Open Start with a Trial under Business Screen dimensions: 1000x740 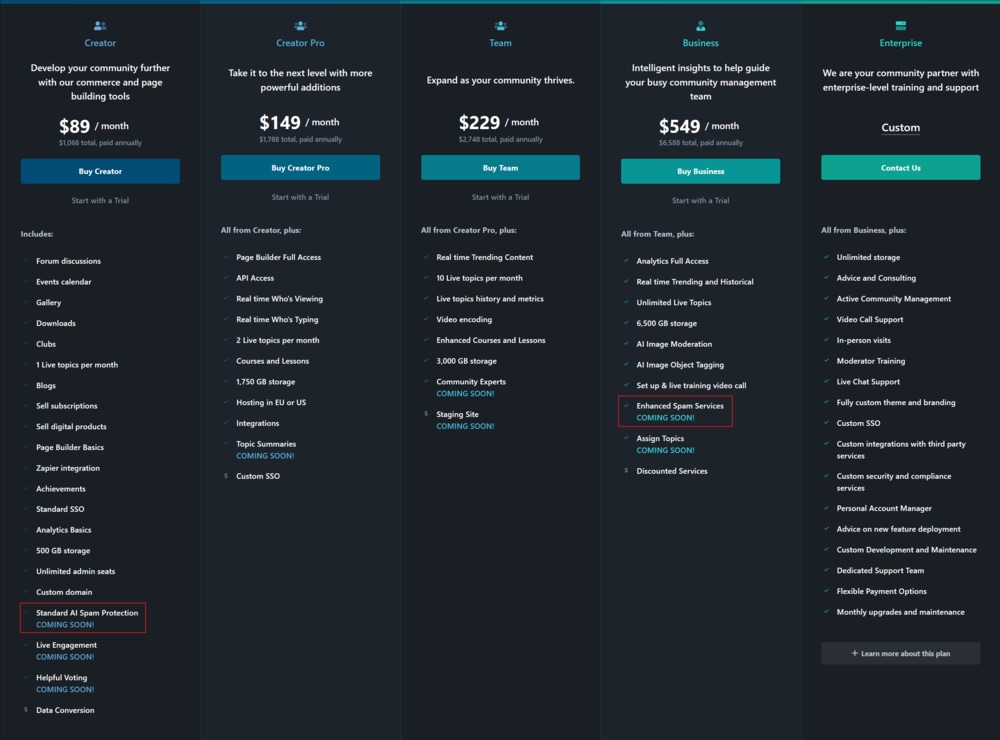[x=700, y=200]
